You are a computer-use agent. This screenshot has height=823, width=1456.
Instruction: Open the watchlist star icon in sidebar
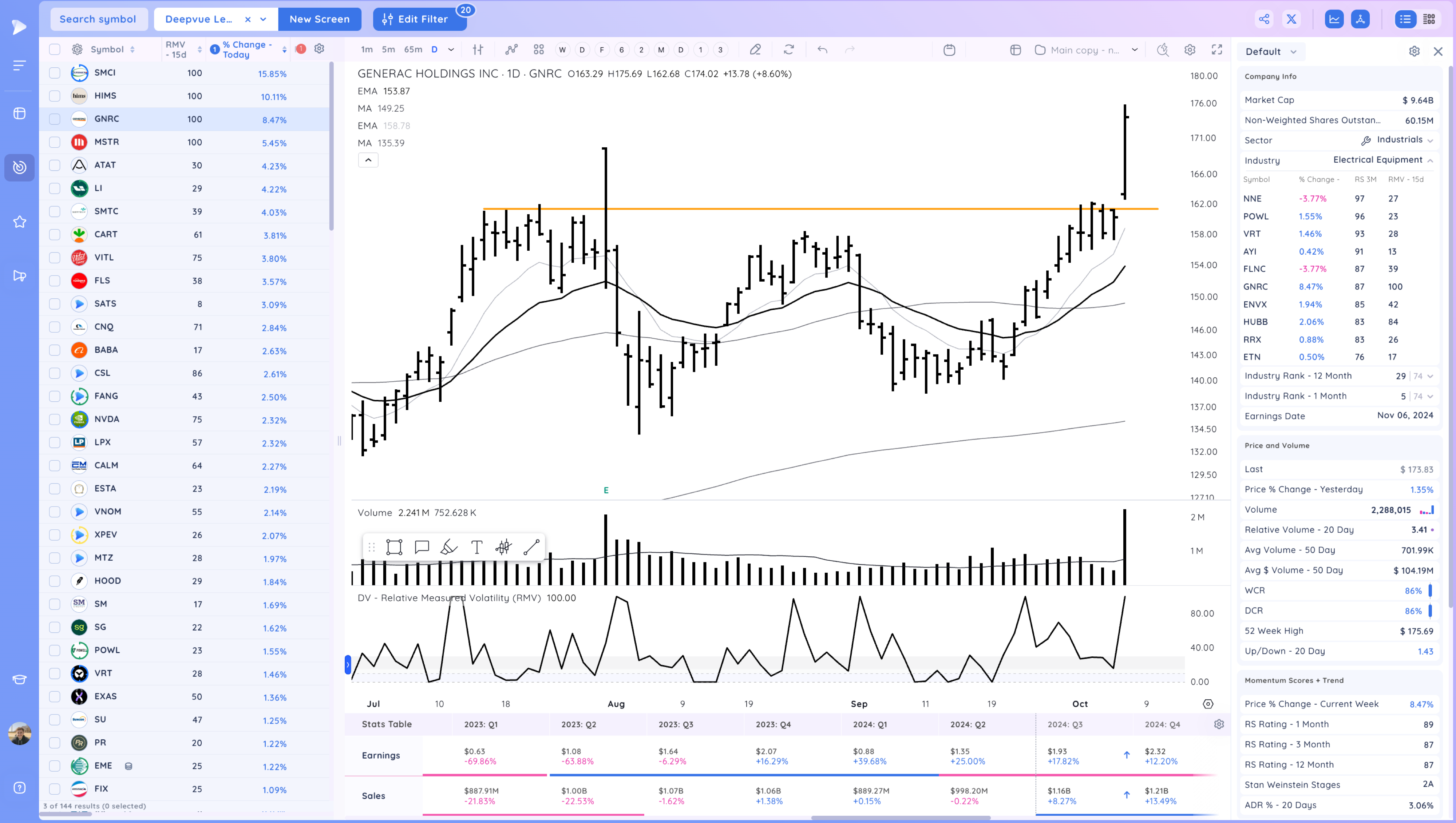coord(19,222)
